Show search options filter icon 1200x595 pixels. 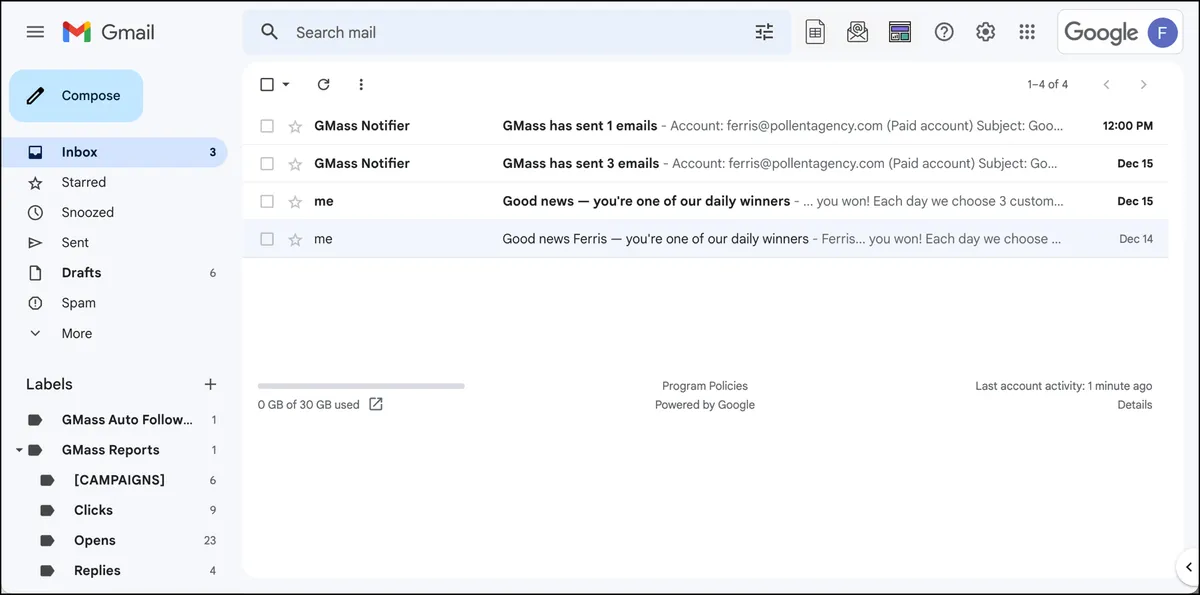pyautogui.click(x=764, y=32)
